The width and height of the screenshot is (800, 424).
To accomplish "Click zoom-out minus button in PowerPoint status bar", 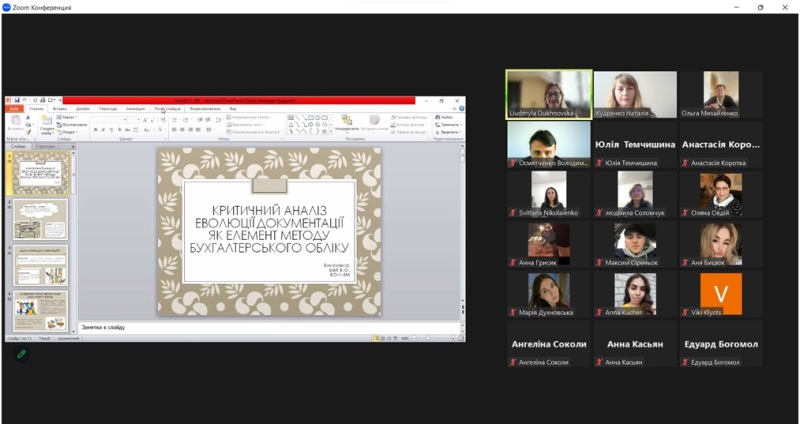I will 414,338.
